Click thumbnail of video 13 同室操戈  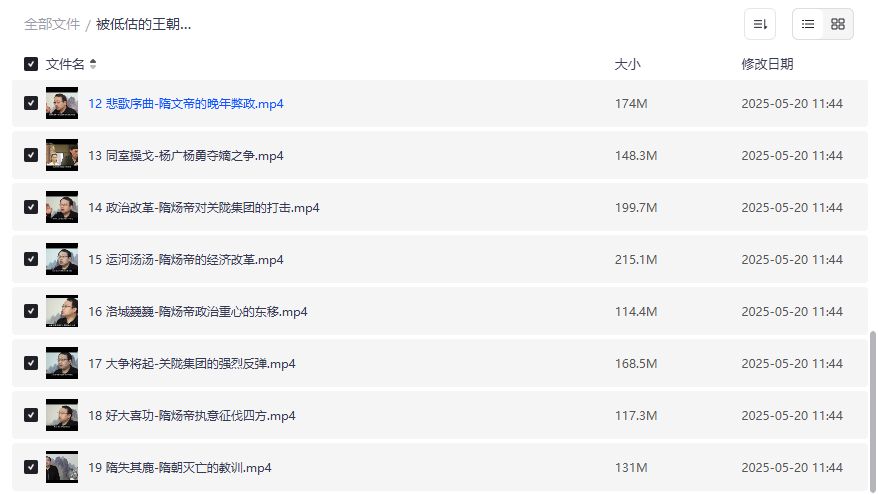pos(62,155)
